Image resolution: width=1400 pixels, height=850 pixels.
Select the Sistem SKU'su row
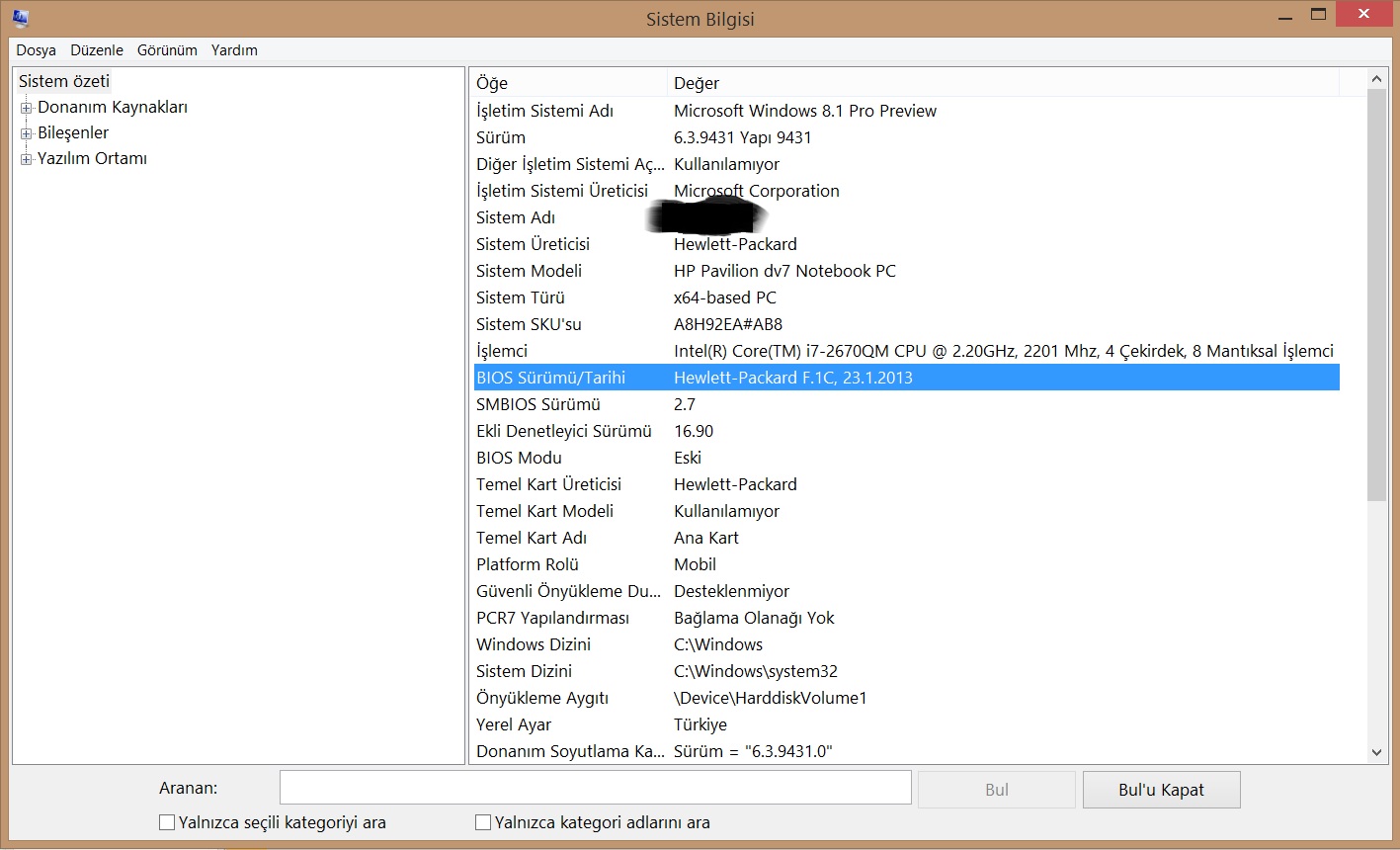pos(907,324)
